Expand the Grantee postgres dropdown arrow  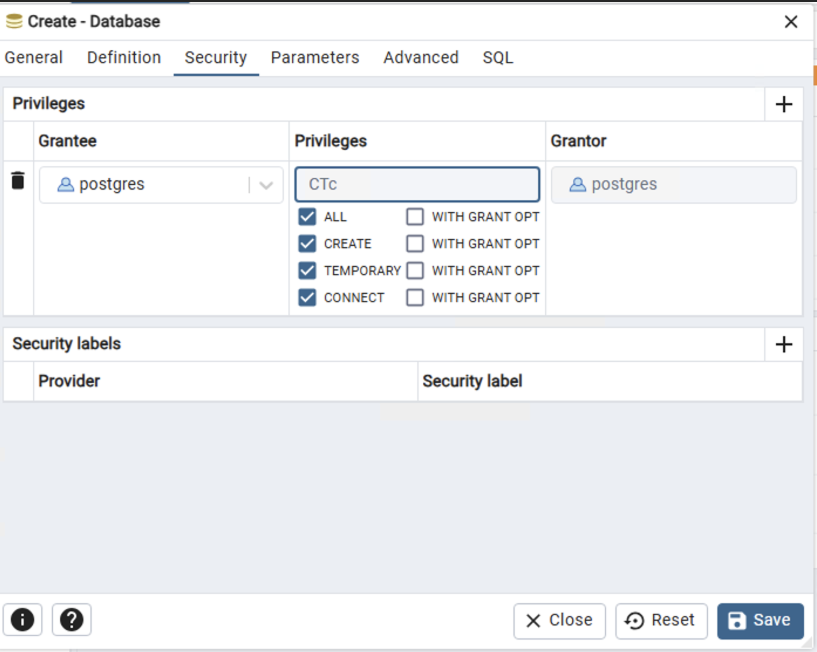pyautogui.click(x=266, y=185)
